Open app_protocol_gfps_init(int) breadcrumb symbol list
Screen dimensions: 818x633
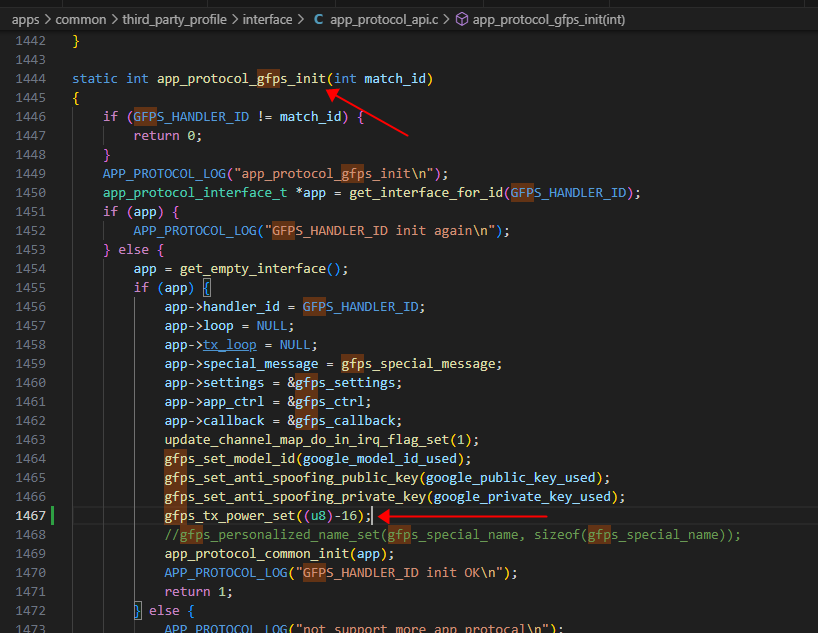click(x=549, y=20)
